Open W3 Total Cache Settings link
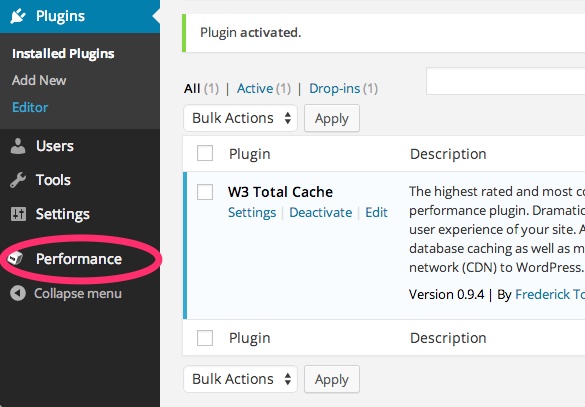This screenshot has height=407, width=585. coord(252,212)
